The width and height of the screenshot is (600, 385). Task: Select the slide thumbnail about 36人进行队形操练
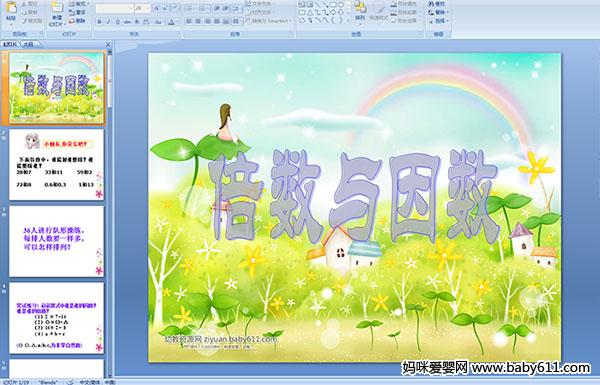point(56,241)
